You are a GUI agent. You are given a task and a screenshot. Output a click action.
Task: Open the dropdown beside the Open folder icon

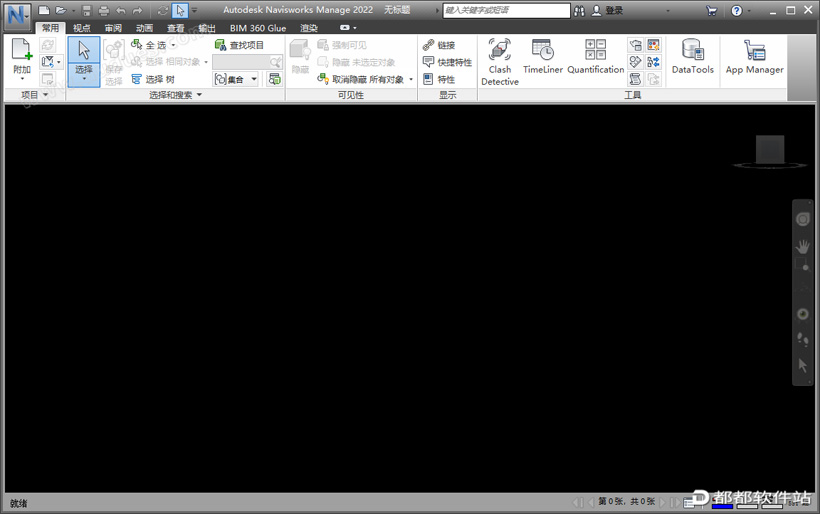point(73,10)
